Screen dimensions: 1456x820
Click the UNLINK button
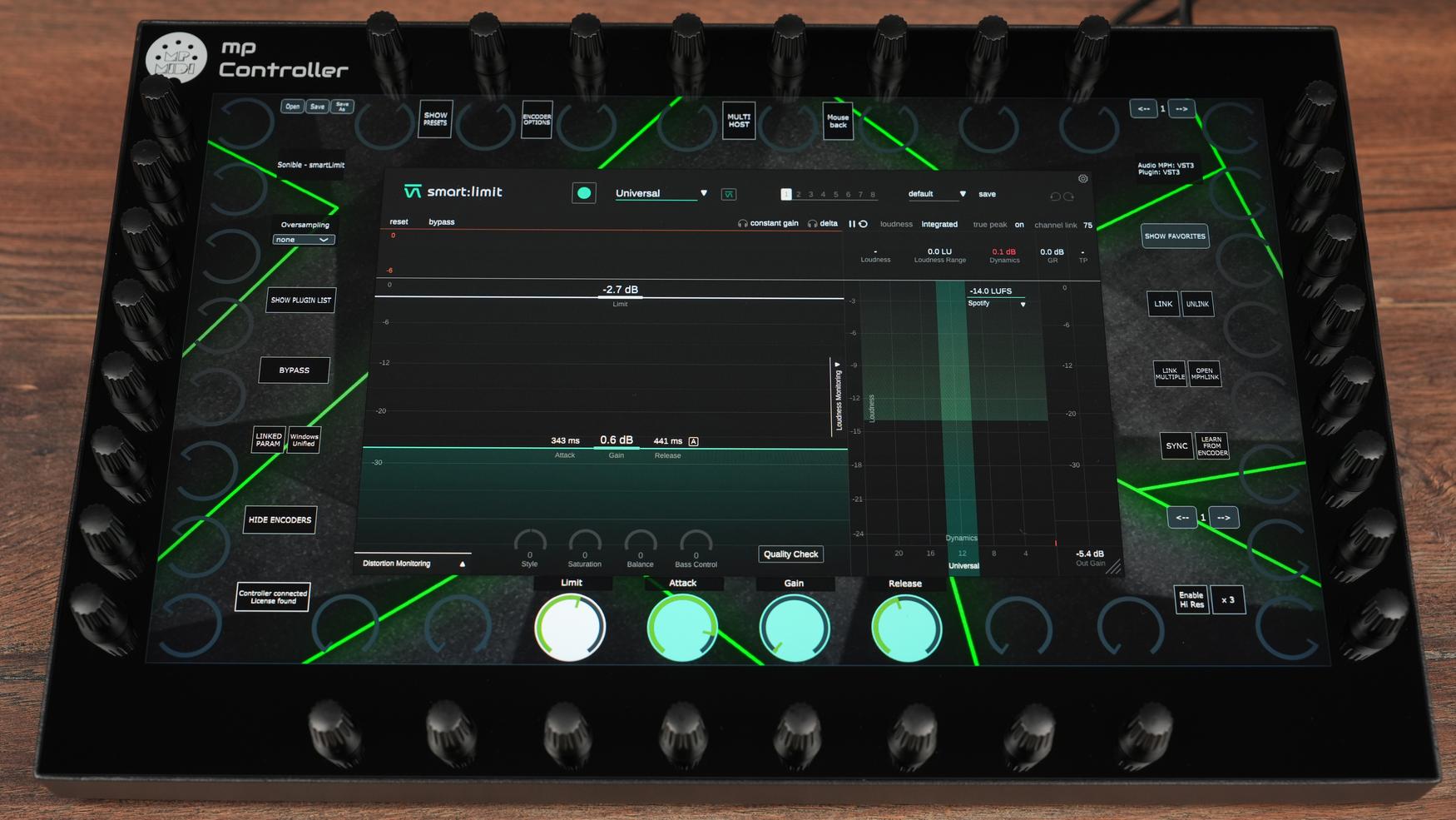tap(1197, 304)
